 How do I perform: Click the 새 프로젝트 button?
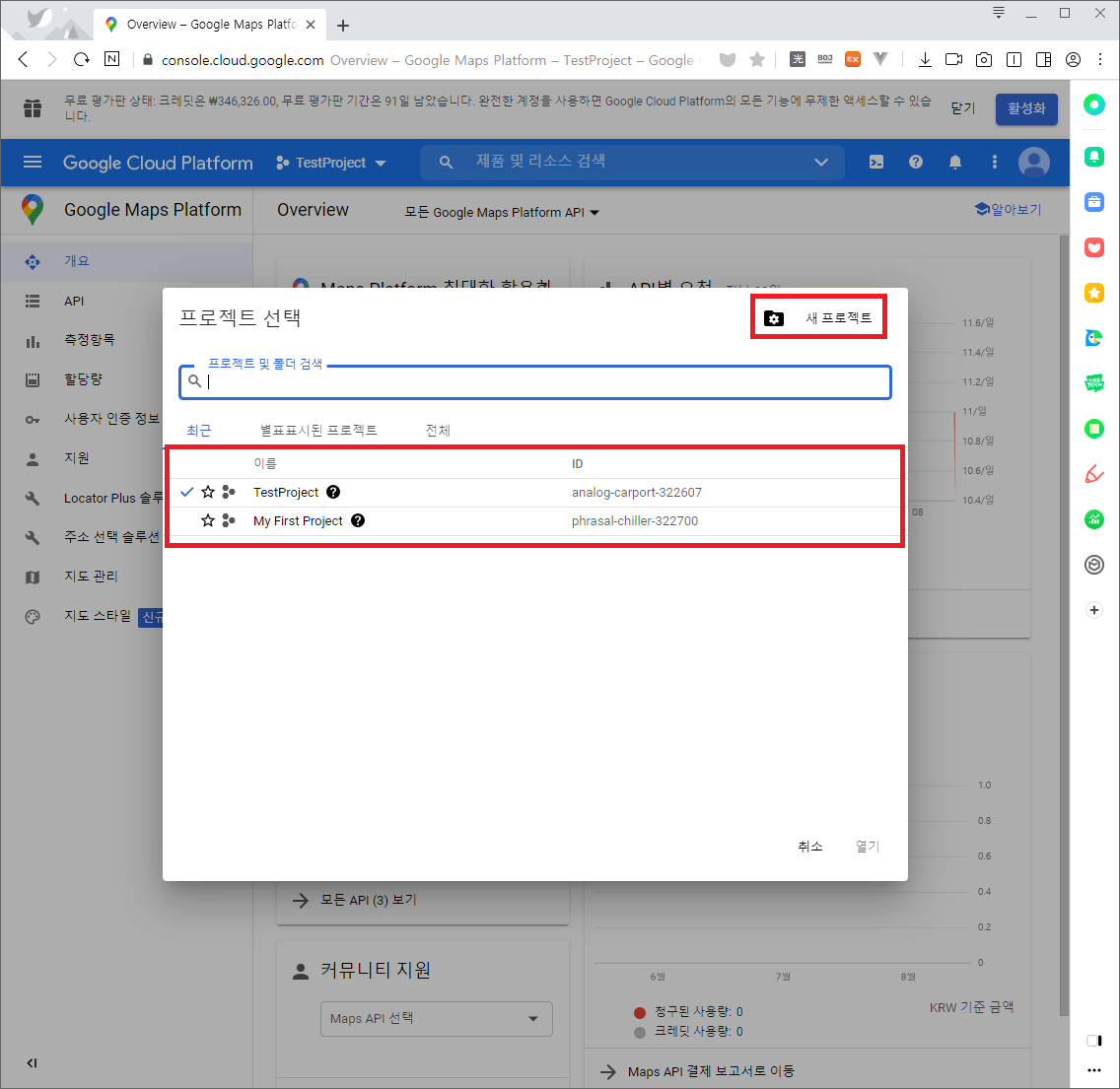818,317
